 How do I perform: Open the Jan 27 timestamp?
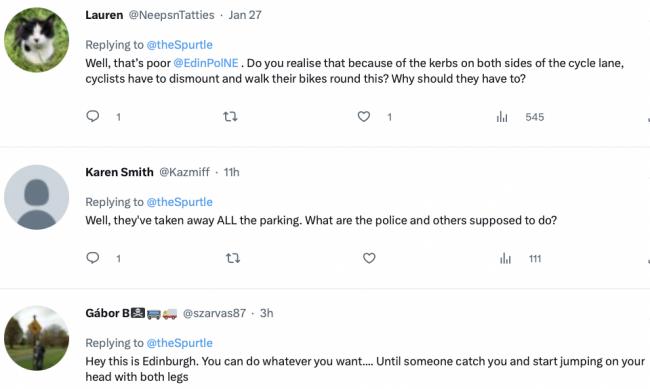245,15
